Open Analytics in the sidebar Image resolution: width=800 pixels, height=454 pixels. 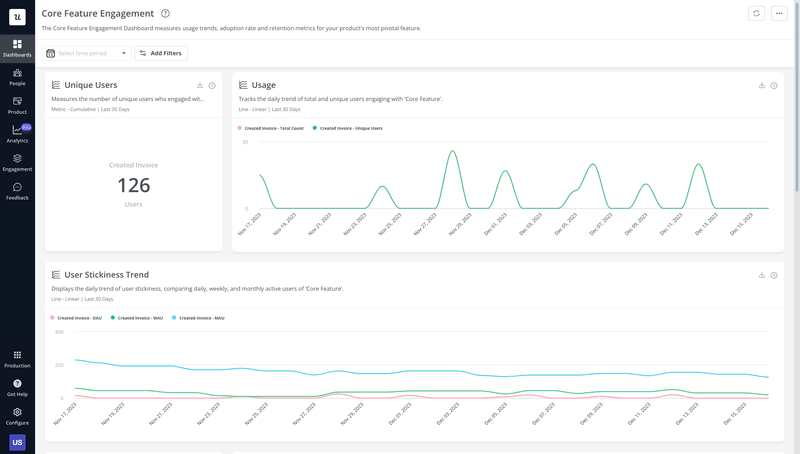[17, 133]
